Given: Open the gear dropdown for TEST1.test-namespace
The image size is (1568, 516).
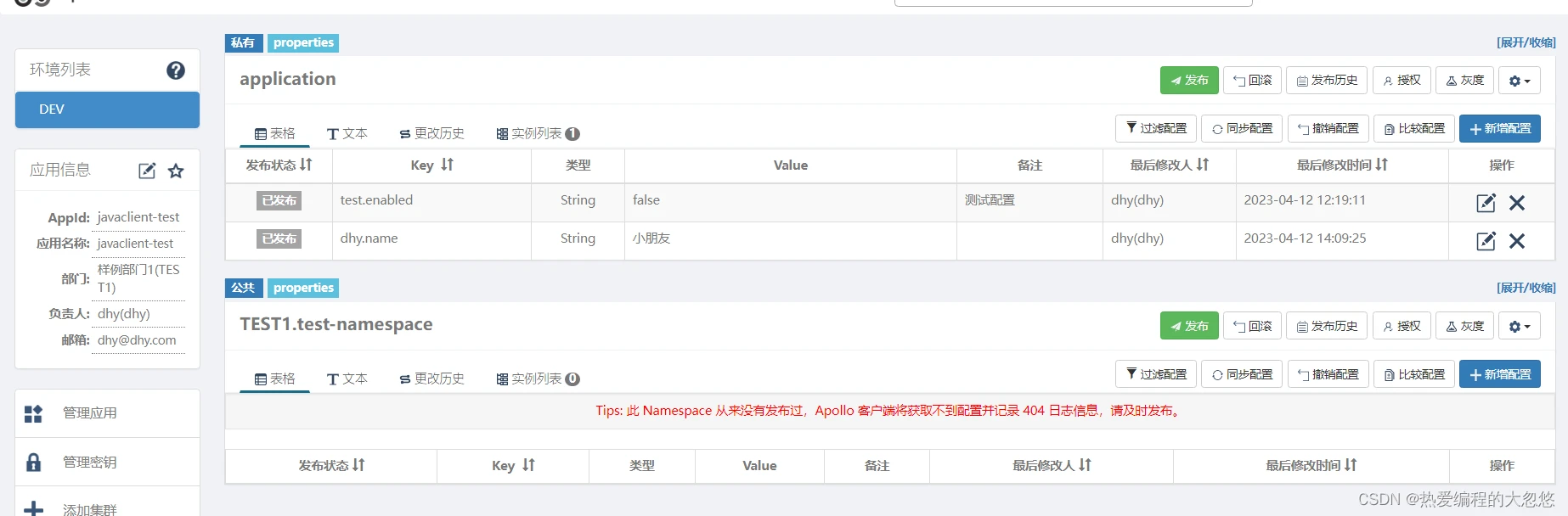Looking at the screenshot, I should coord(1519,327).
